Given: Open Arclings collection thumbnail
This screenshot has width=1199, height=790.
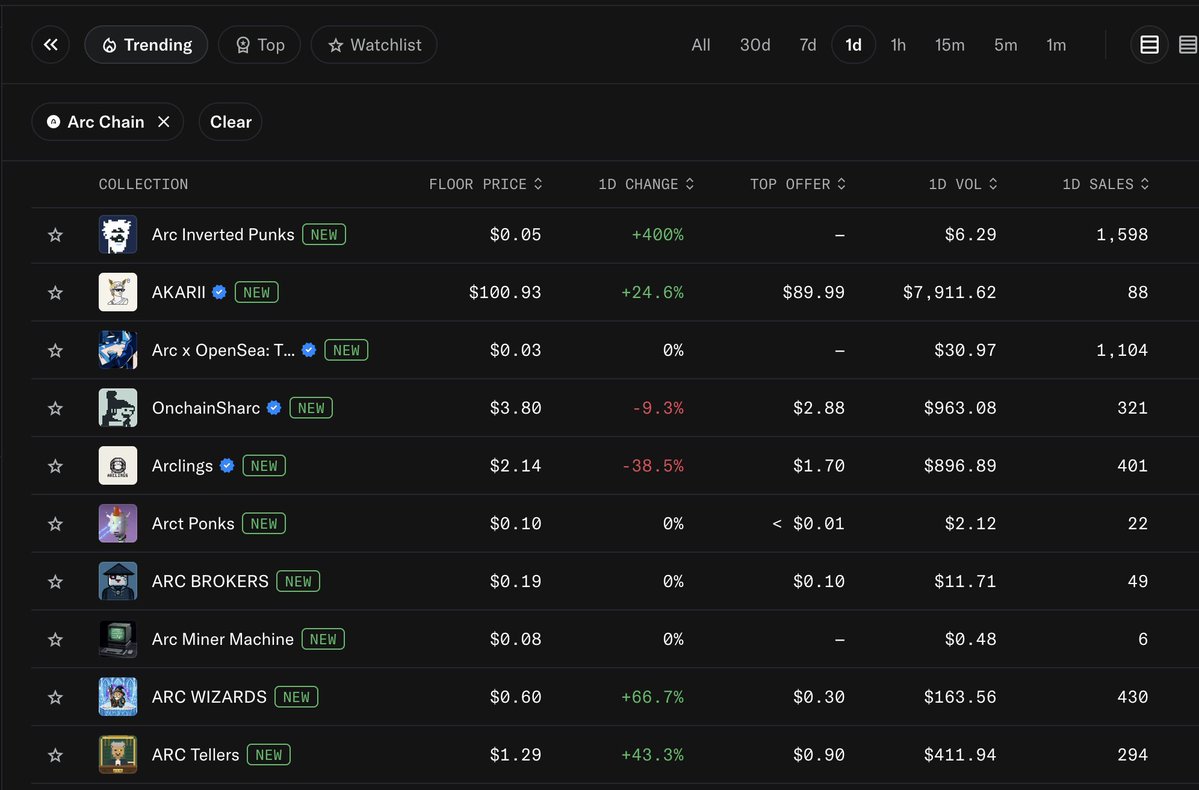Looking at the screenshot, I should (118, 466).
